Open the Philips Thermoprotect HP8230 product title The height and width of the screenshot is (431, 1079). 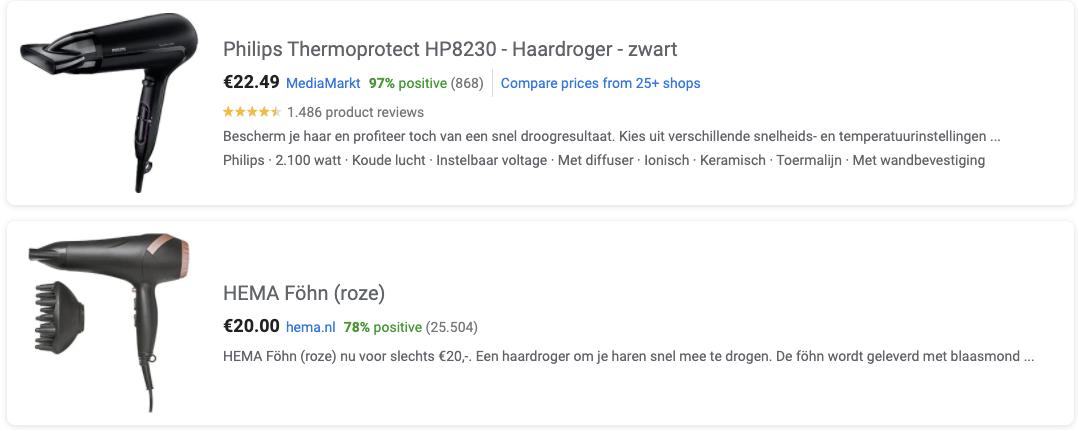point(450,49)
